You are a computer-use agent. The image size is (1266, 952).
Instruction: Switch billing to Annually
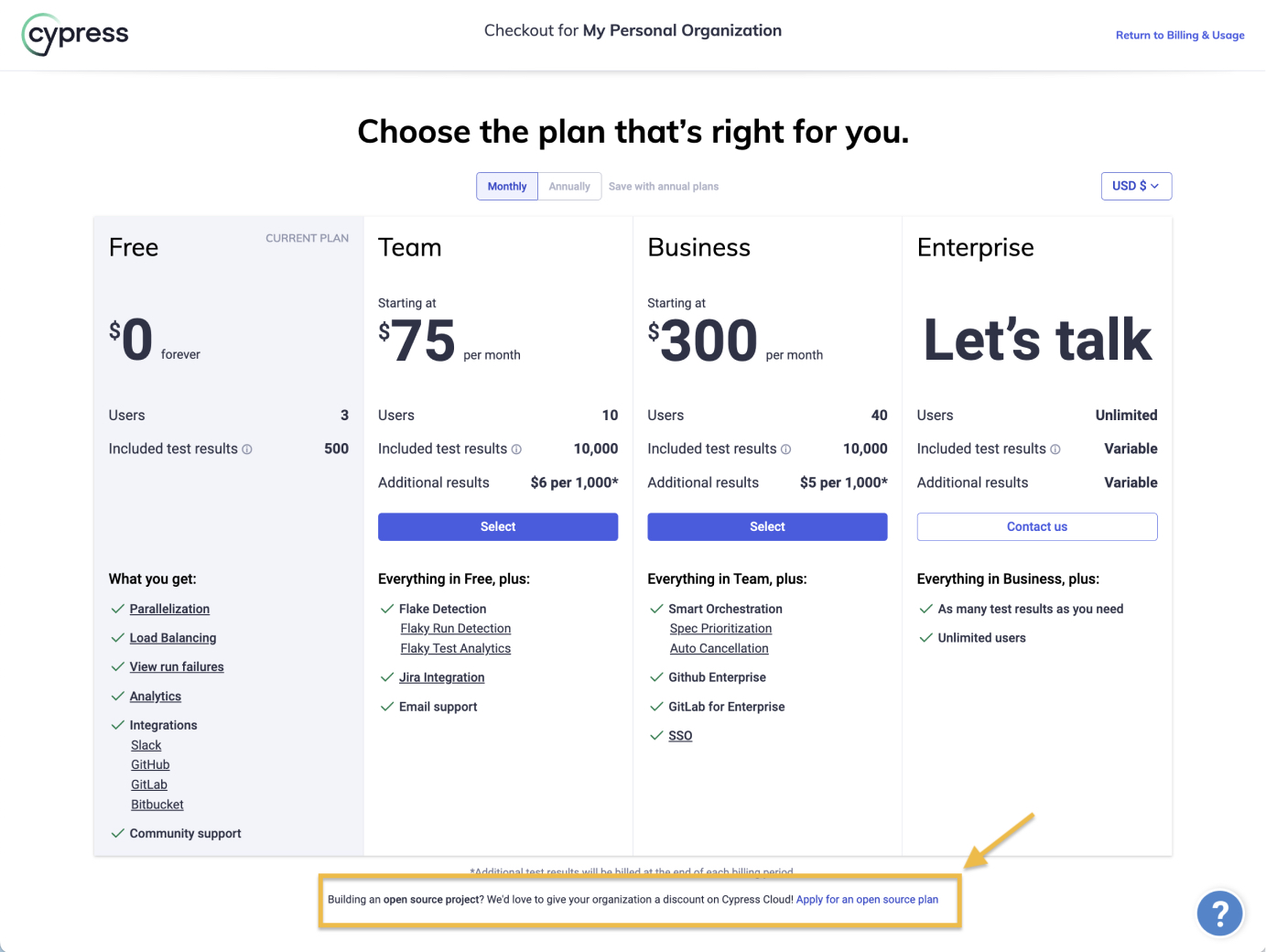click(569, 186)
